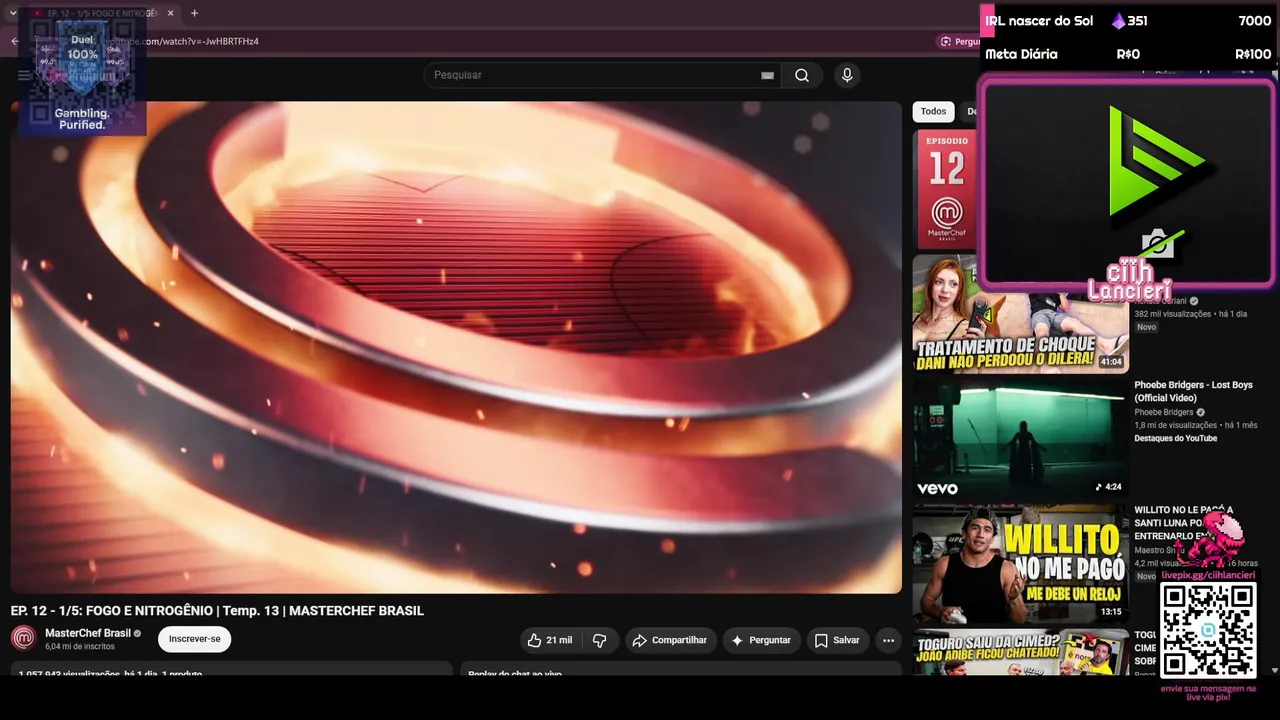This screenshot has width=1280, height=720.
Task: Open MasterChef Brasil channel avatar
Action: [x=23, y=638]
